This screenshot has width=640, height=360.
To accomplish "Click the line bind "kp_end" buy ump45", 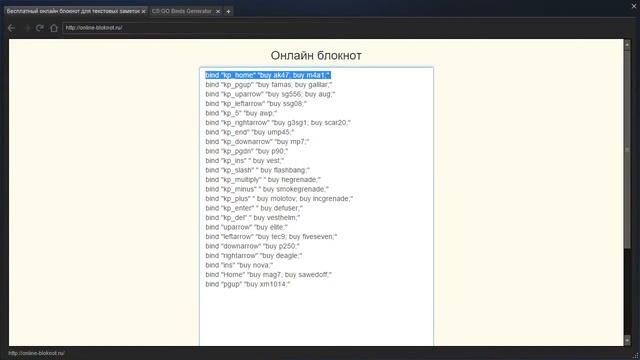I will (x=249, y=132).
